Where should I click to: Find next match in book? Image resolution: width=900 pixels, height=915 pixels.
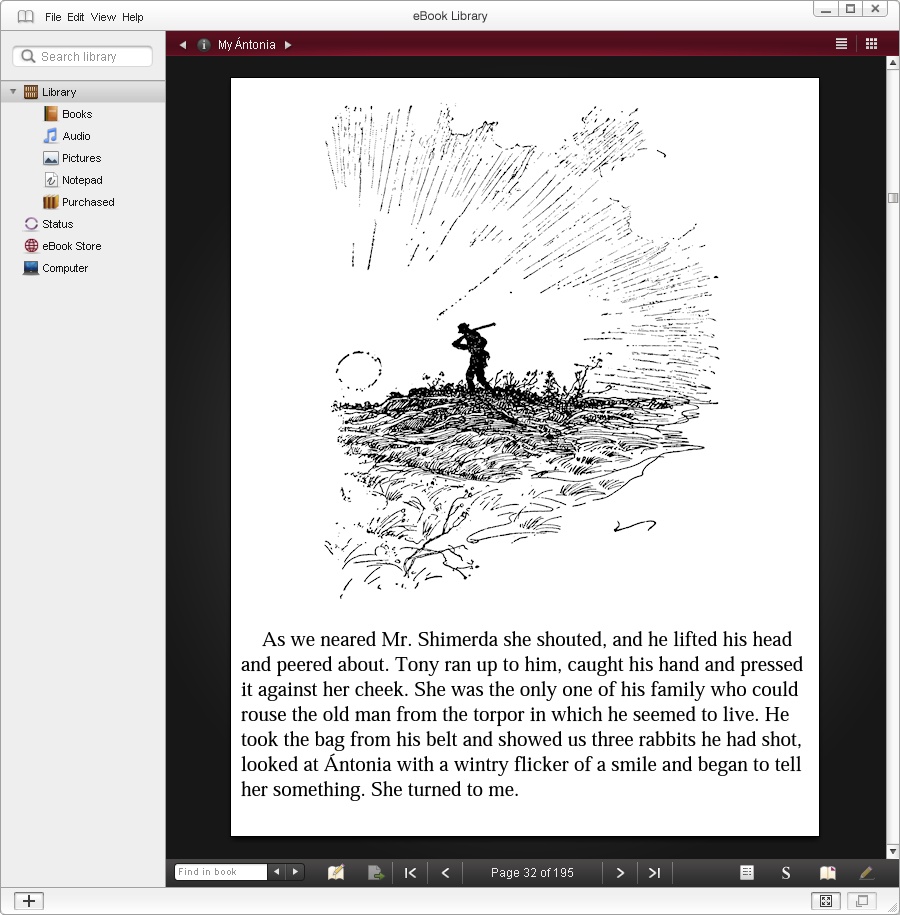295,872
